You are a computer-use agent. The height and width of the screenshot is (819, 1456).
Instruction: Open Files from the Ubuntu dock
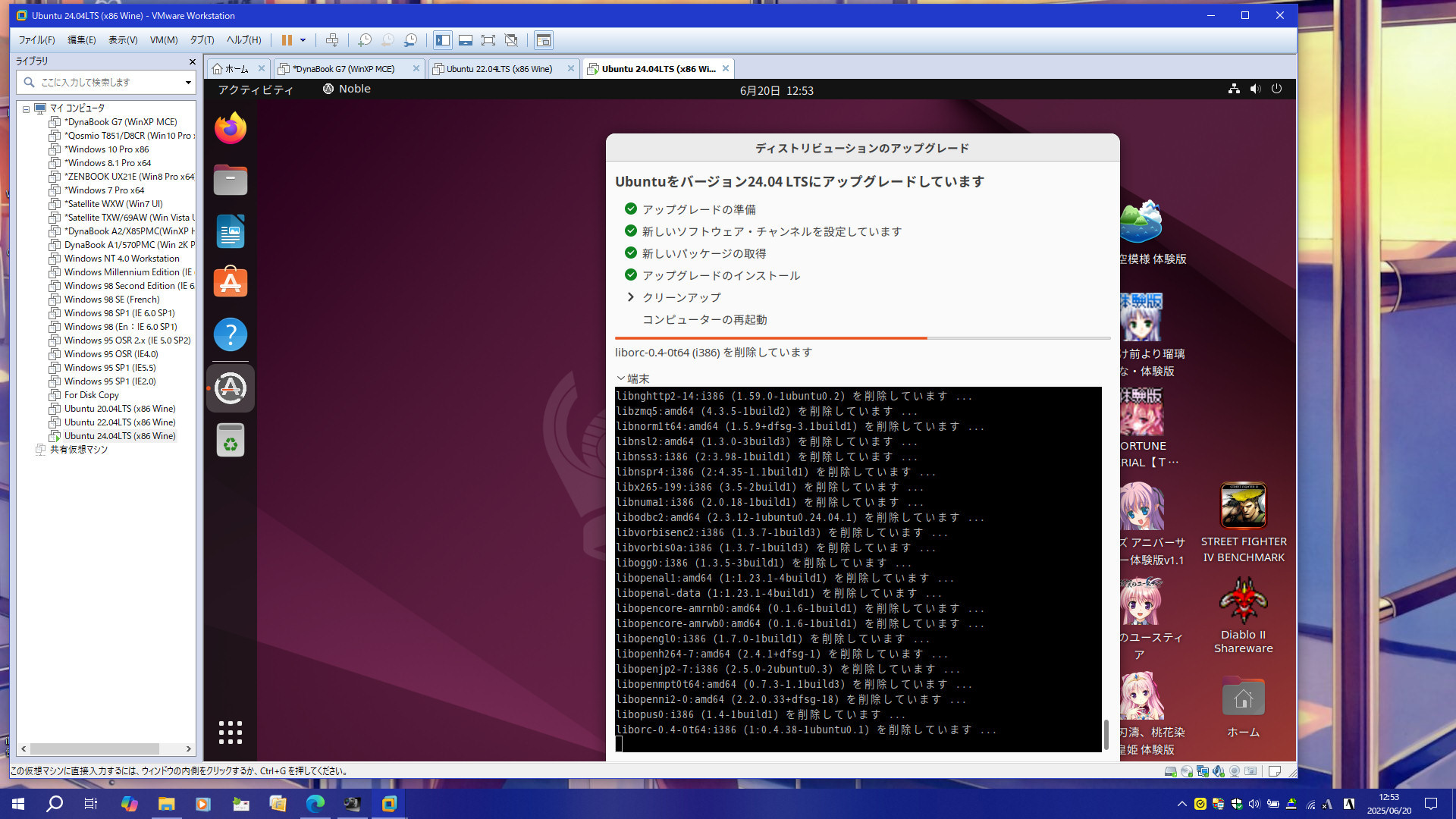coord(231,180)
